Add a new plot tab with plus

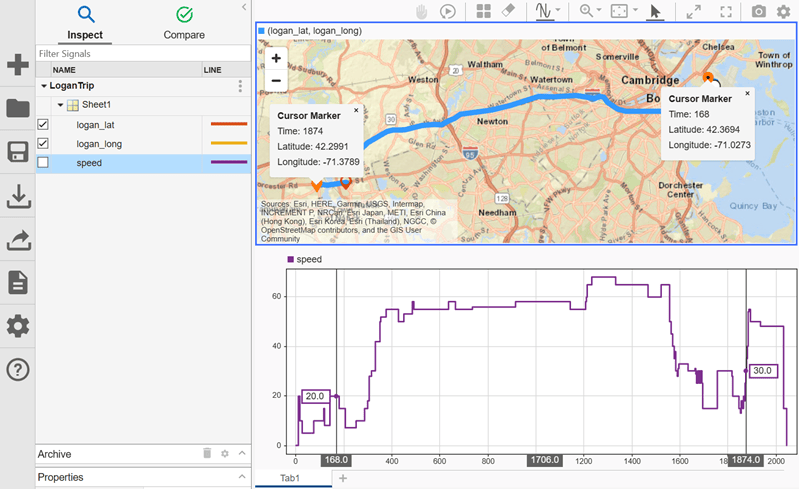click(x=343, y=478)
